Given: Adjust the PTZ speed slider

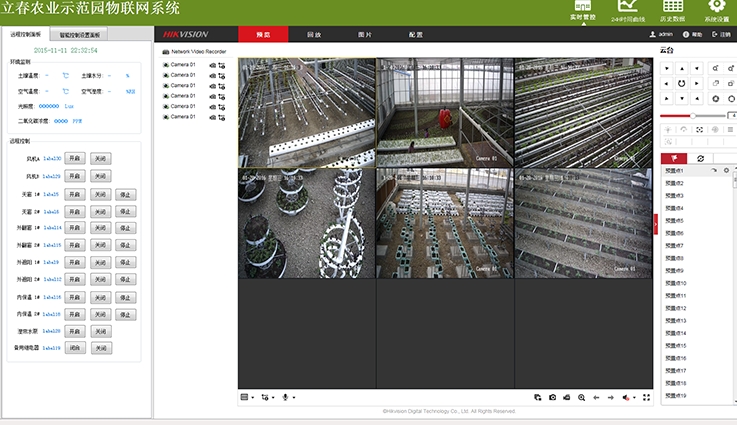Looking at the screenshot, I should [691, 115].
